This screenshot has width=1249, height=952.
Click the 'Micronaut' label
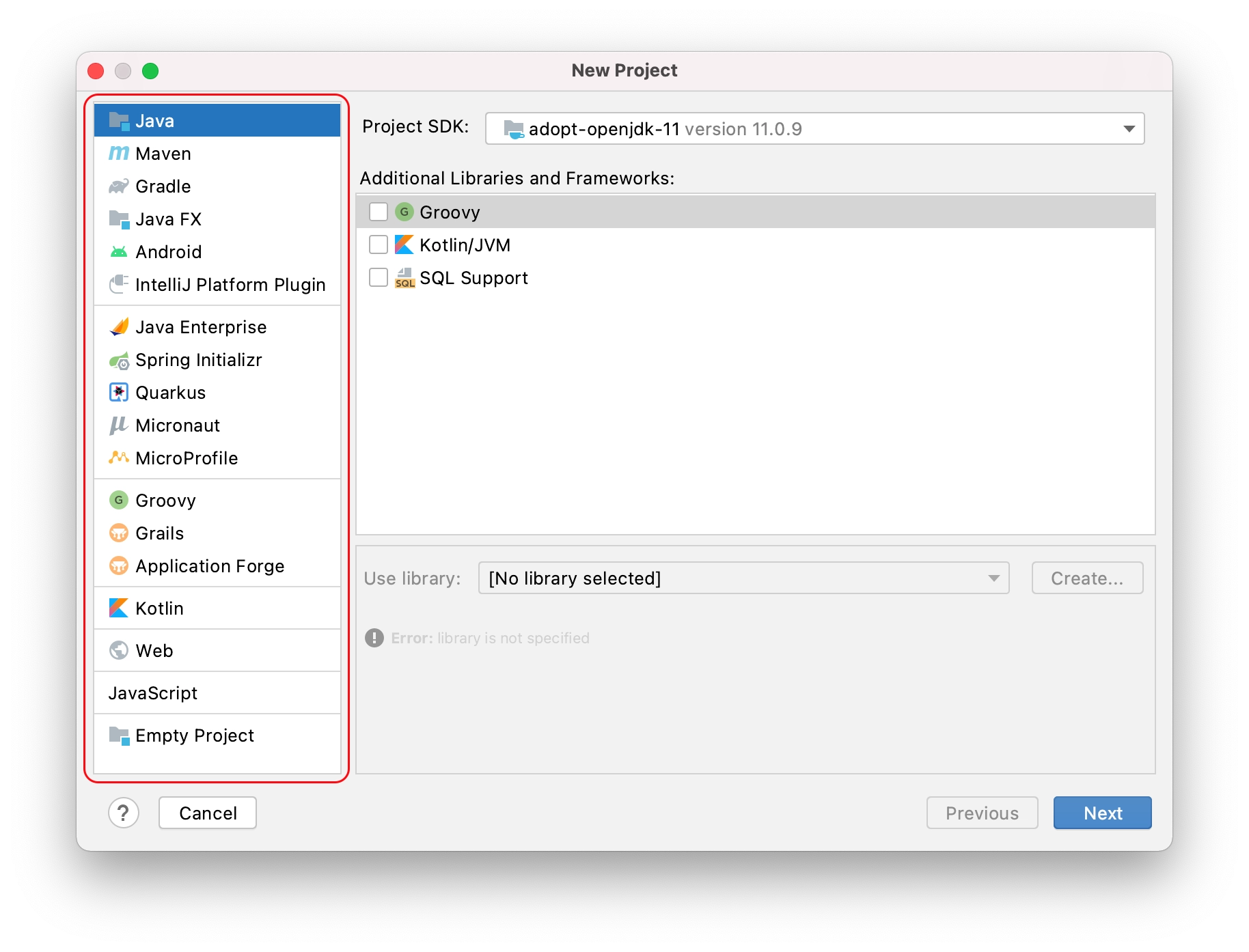click(178, 425)
